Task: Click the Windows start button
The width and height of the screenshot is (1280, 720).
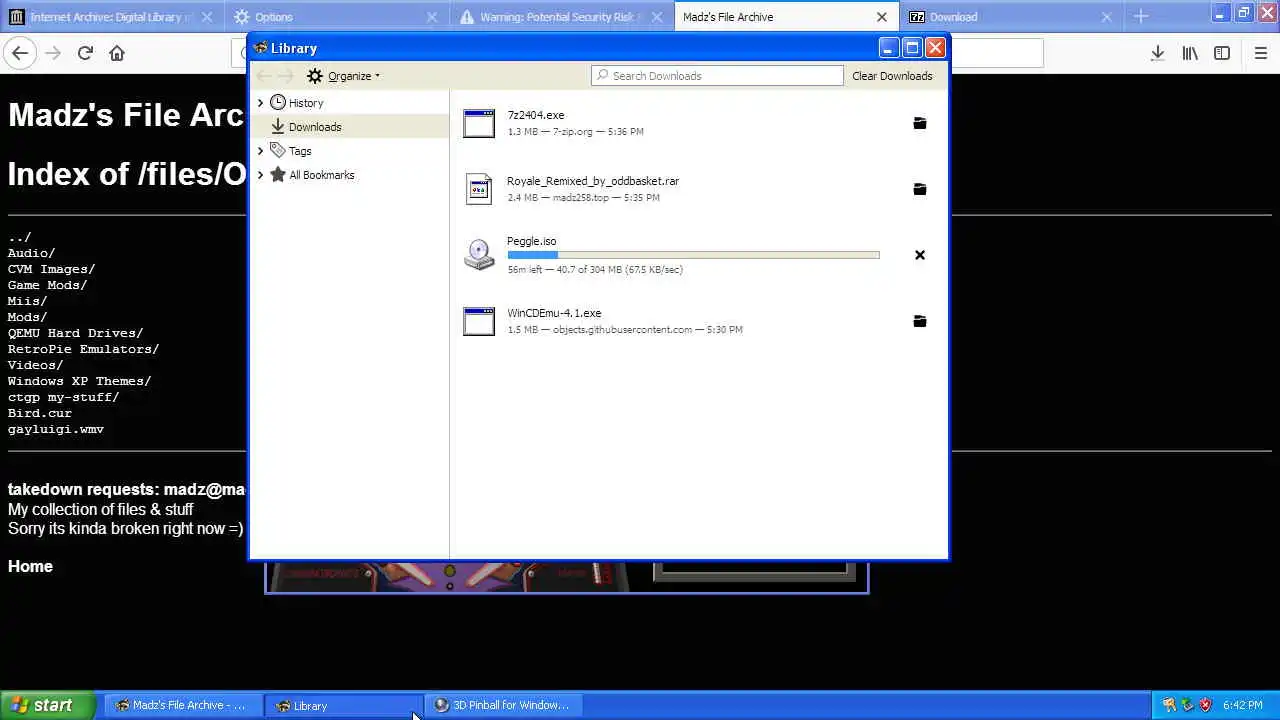Action: pos(47,705)
